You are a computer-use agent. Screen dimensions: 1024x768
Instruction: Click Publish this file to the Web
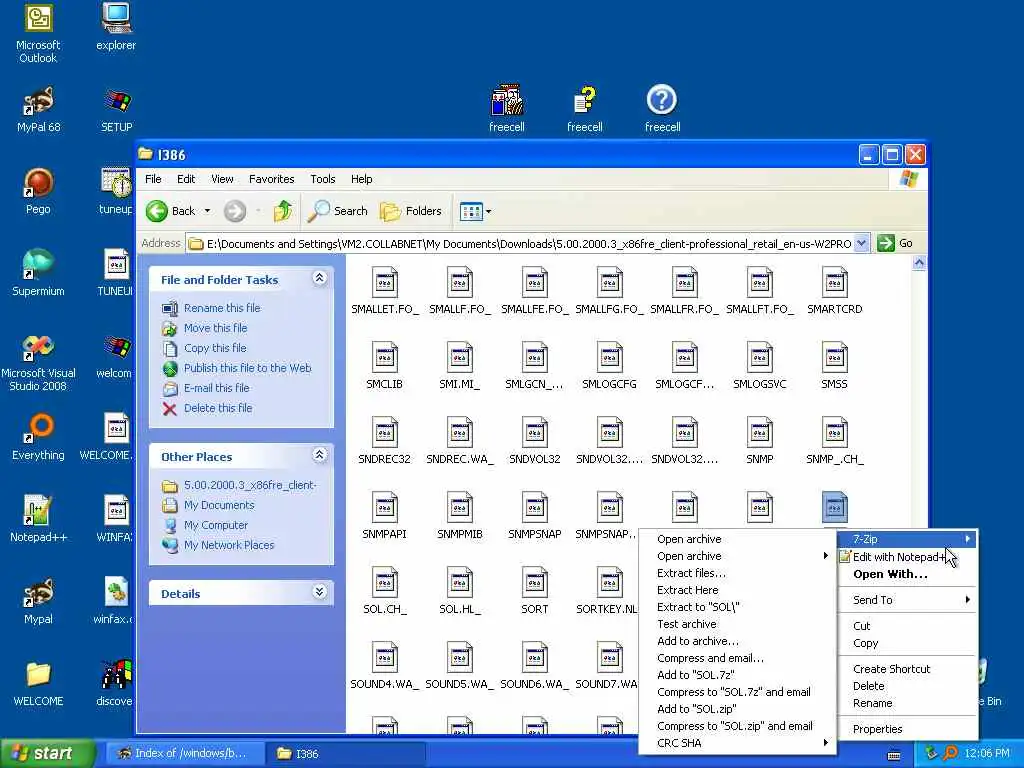[248, 368]
